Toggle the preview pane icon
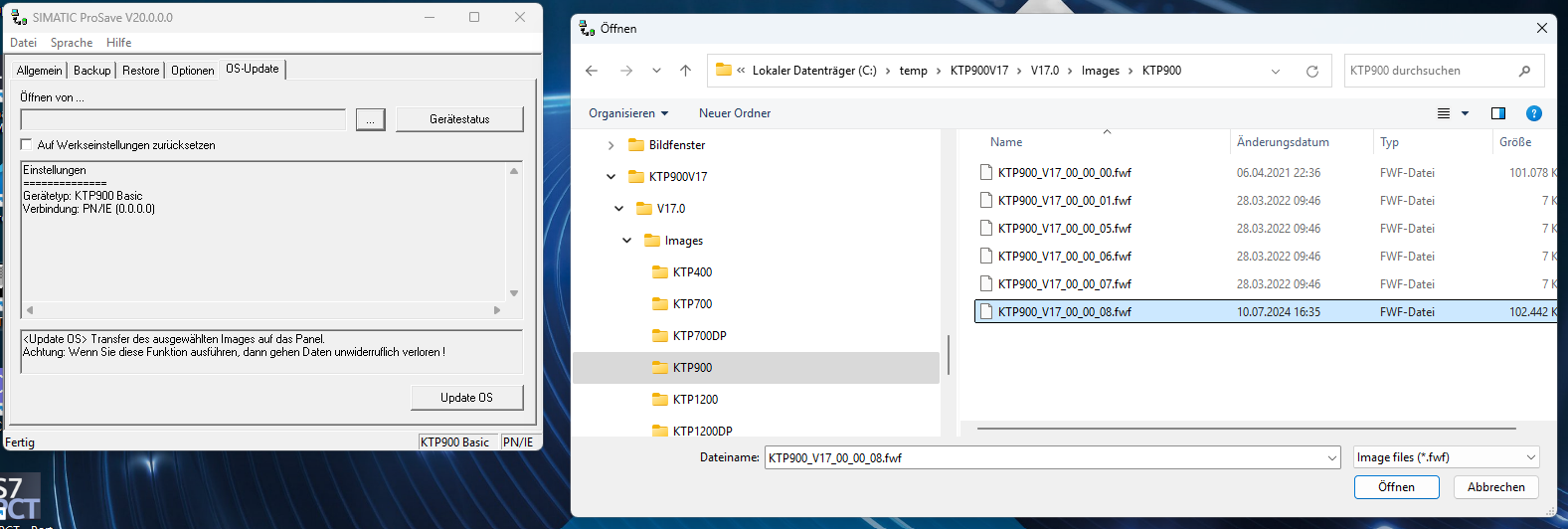1568x529 pixels. pyautogui.click(x=1498, y=113)
